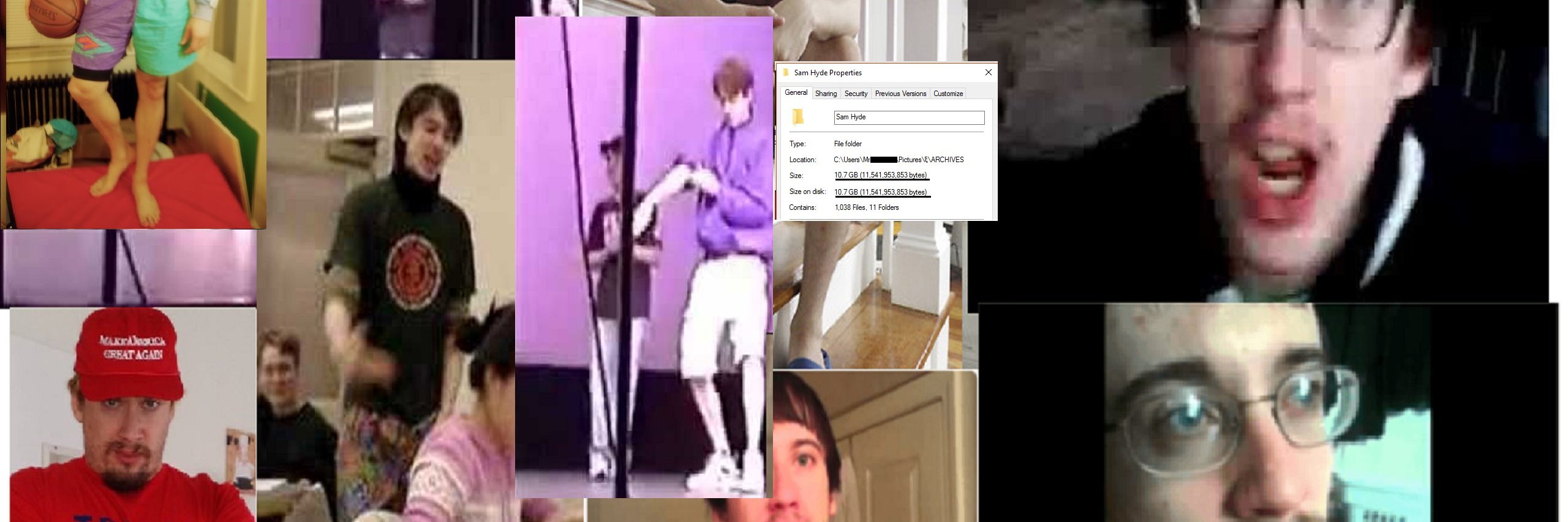Screen dimensions: 1568x522
Task: Click the Sam Hyde Properties title text
Action: pyautogui.click(x=827, y=73)
